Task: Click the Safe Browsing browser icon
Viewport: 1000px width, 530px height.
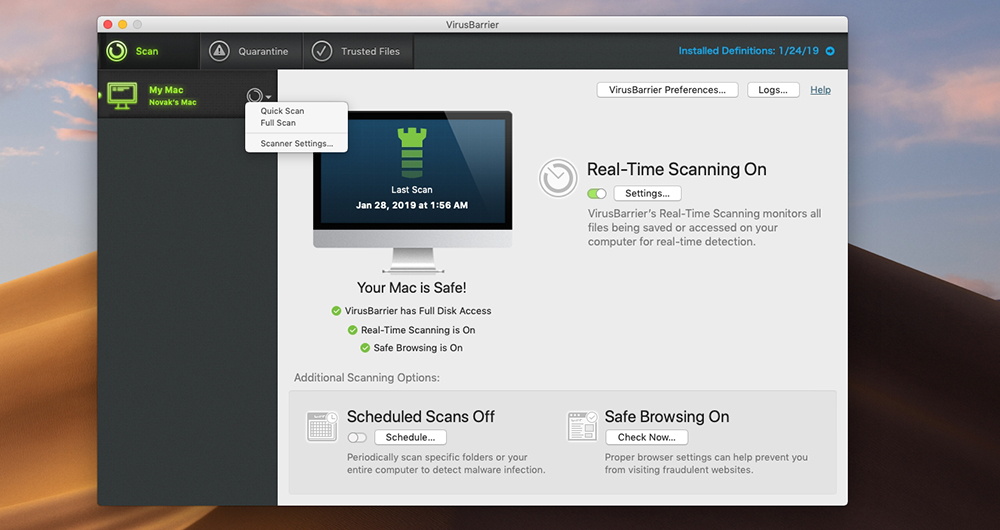Action: point(582,426)
